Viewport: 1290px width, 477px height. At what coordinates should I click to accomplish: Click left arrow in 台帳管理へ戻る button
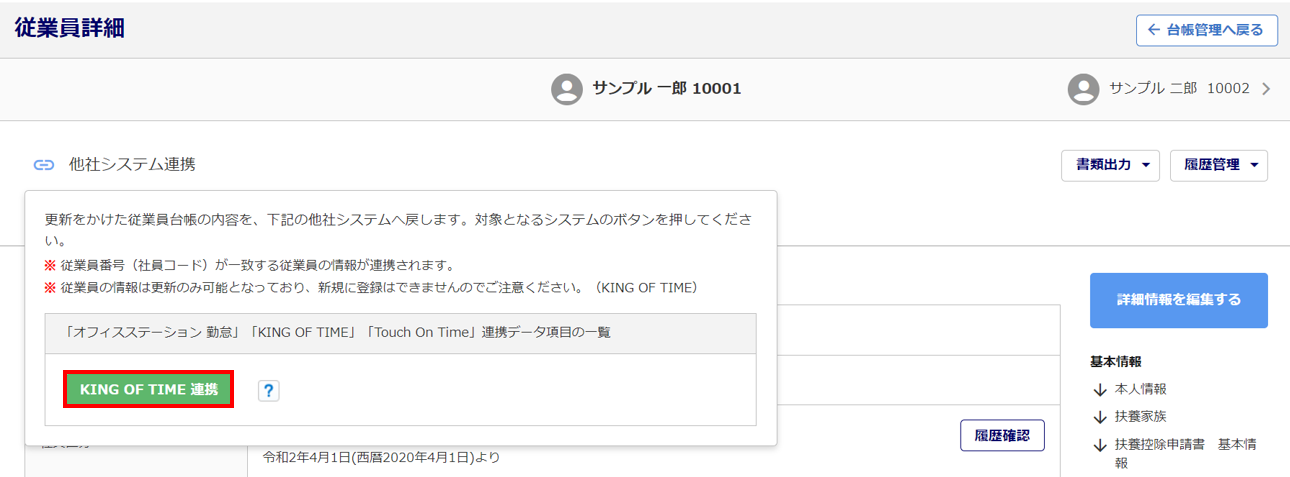click(1154, 30)
